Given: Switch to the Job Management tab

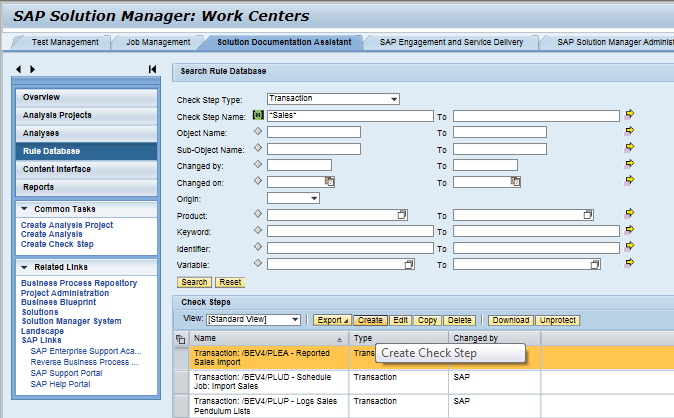Looking at the screenshot, I should point(158,42).
